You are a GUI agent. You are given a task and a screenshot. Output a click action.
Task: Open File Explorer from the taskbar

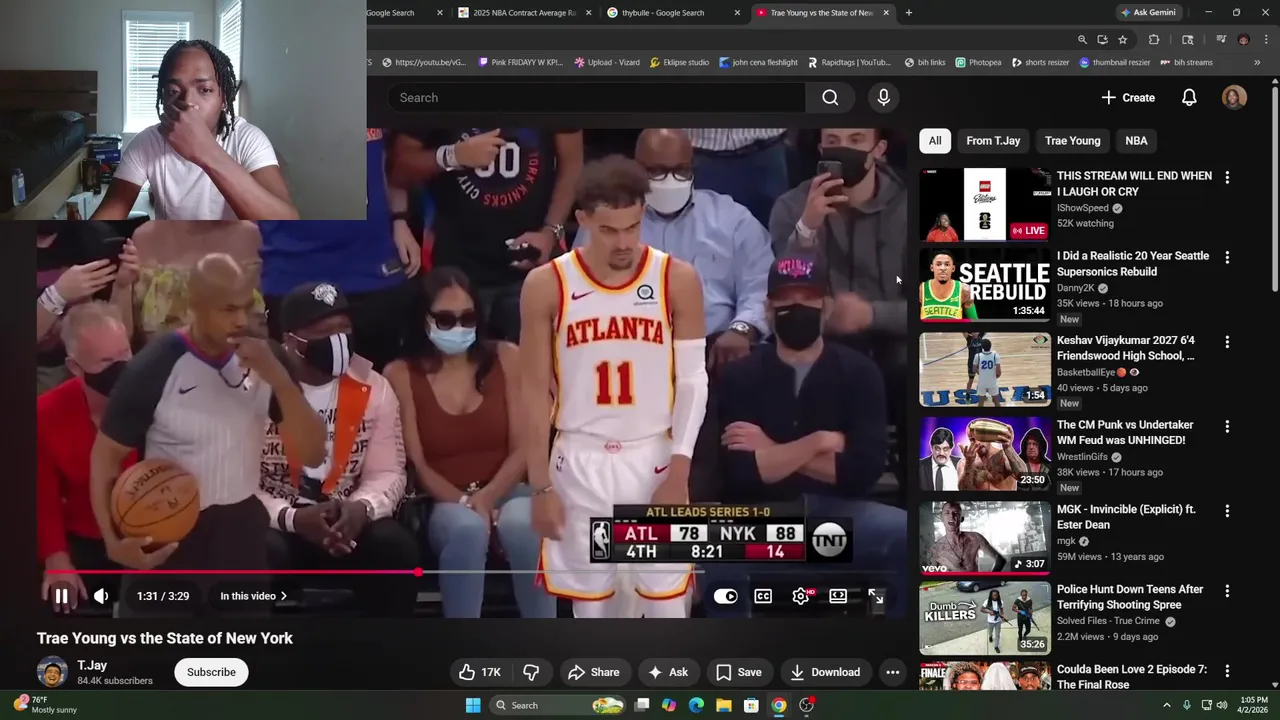pyautogui.click(x=723, y=705)
